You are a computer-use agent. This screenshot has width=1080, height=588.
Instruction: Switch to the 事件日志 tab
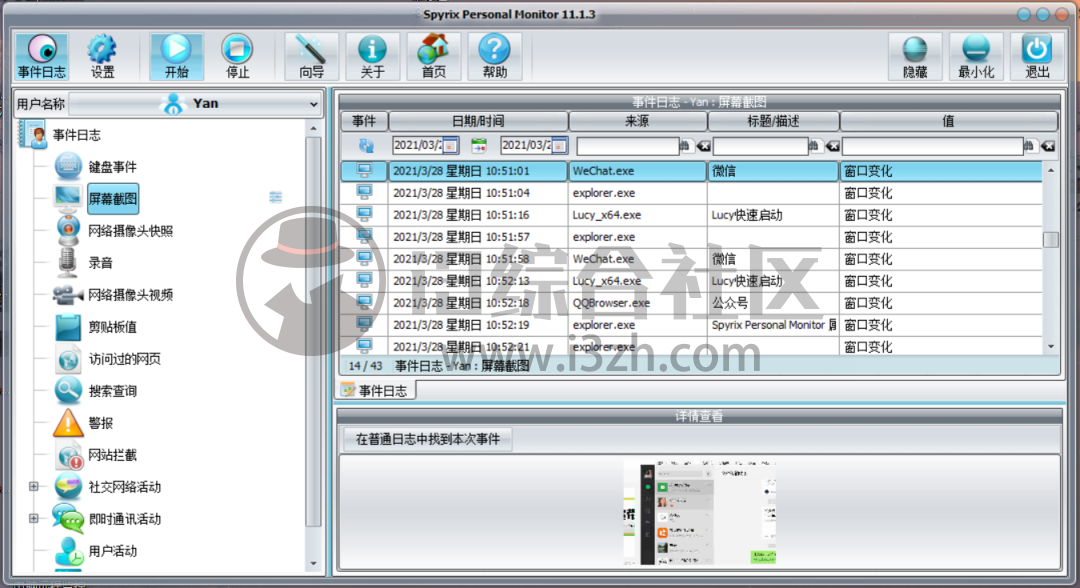376,390
